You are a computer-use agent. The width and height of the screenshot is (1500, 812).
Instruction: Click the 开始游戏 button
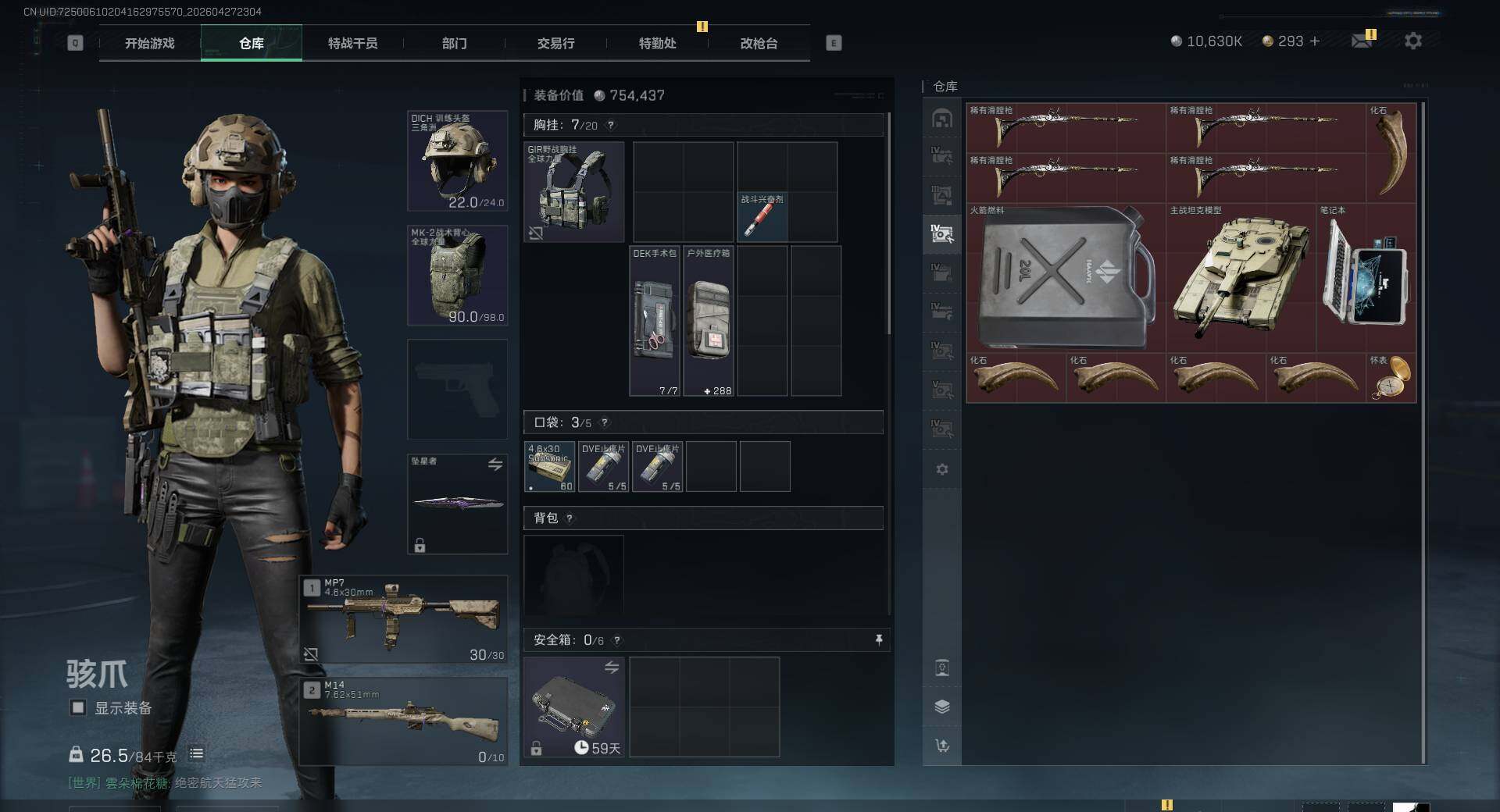pyautogui.click(x=149, y=43)
